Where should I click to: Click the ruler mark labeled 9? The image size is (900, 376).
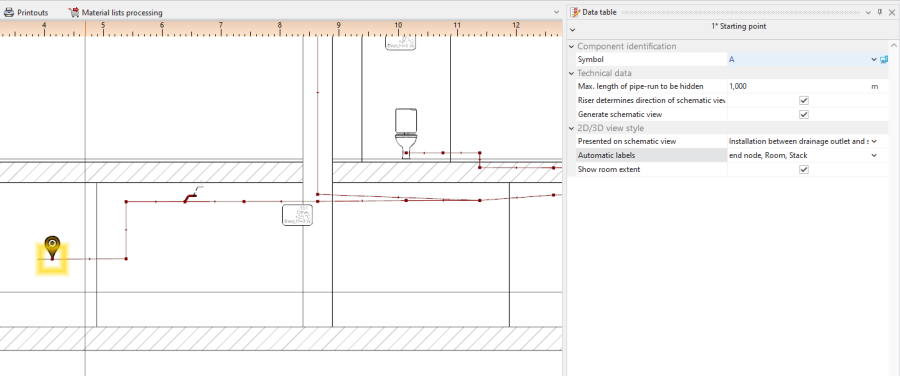(339, 25)
